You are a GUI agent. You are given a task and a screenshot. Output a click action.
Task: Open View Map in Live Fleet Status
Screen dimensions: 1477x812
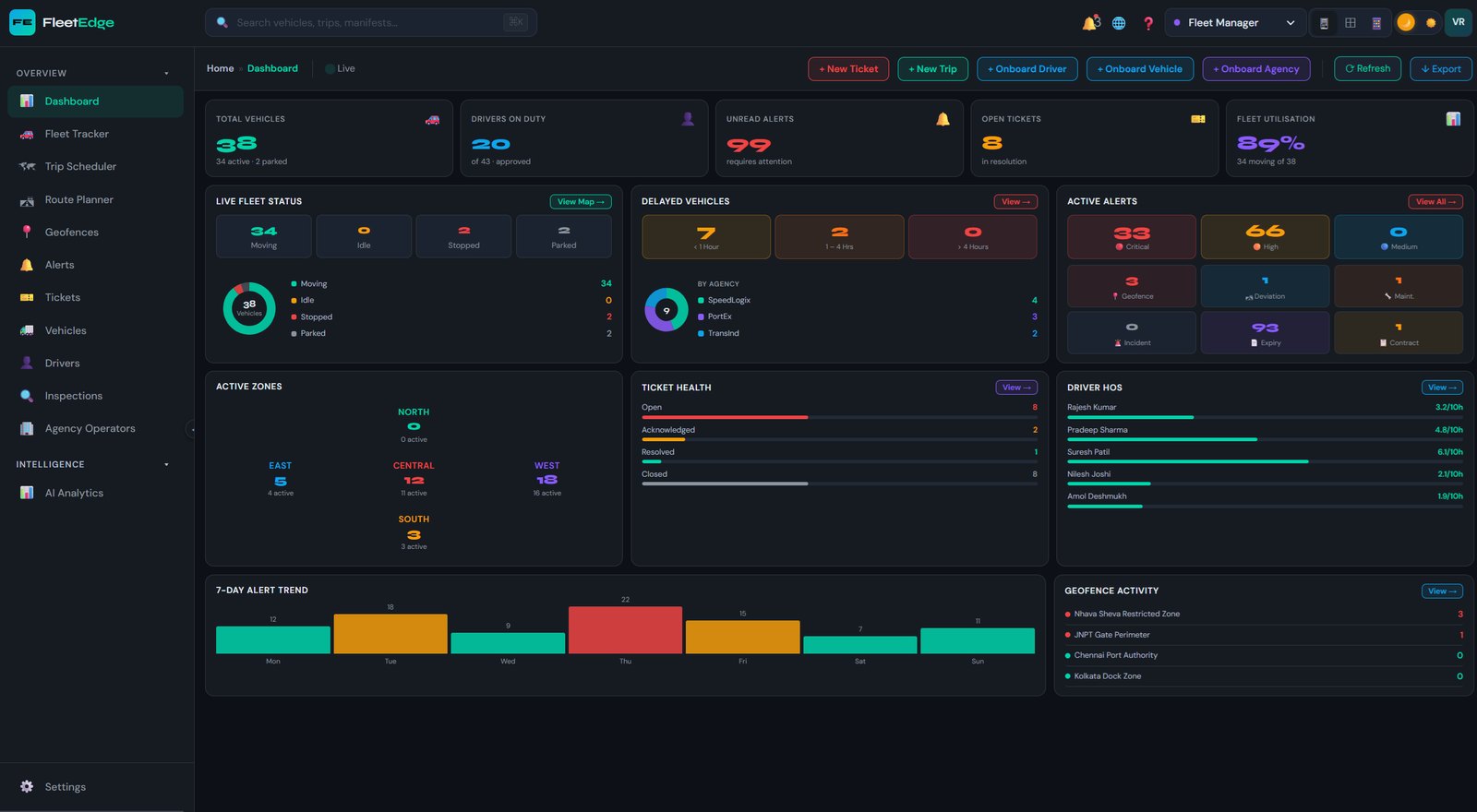coord(581,202)
